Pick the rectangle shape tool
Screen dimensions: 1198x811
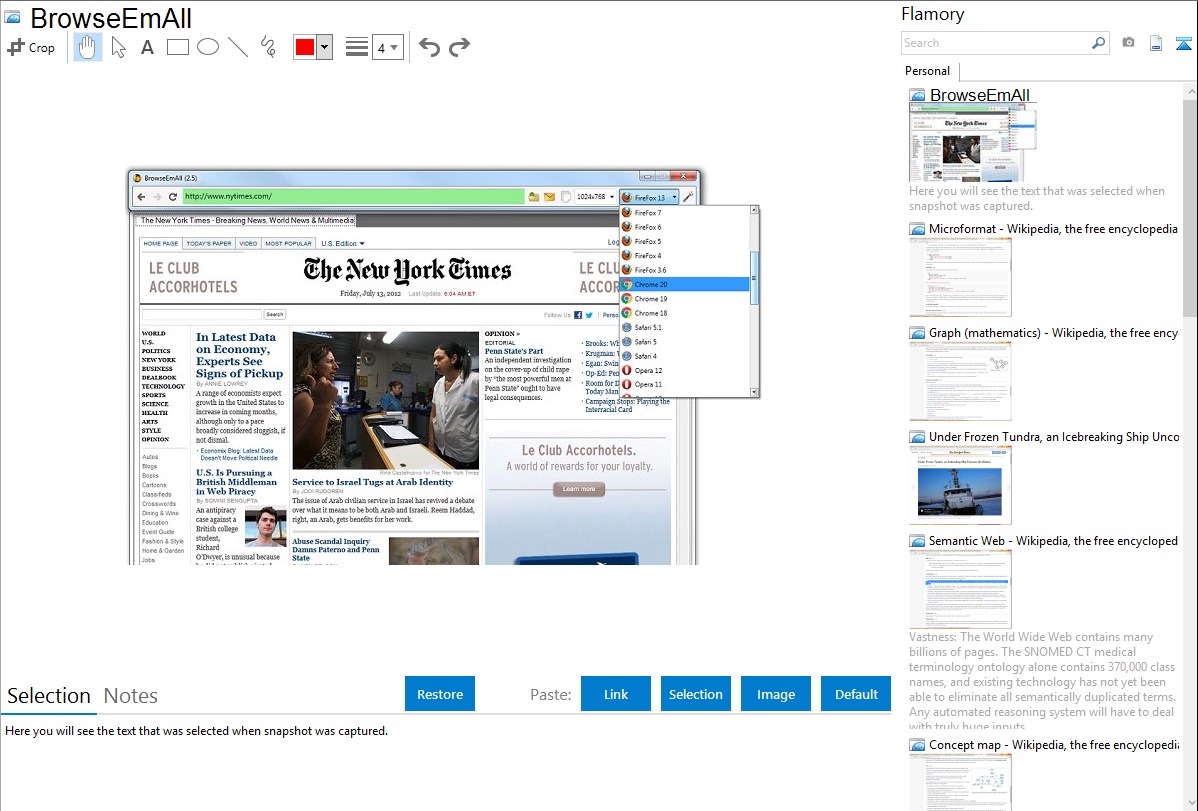pos(177,47)
